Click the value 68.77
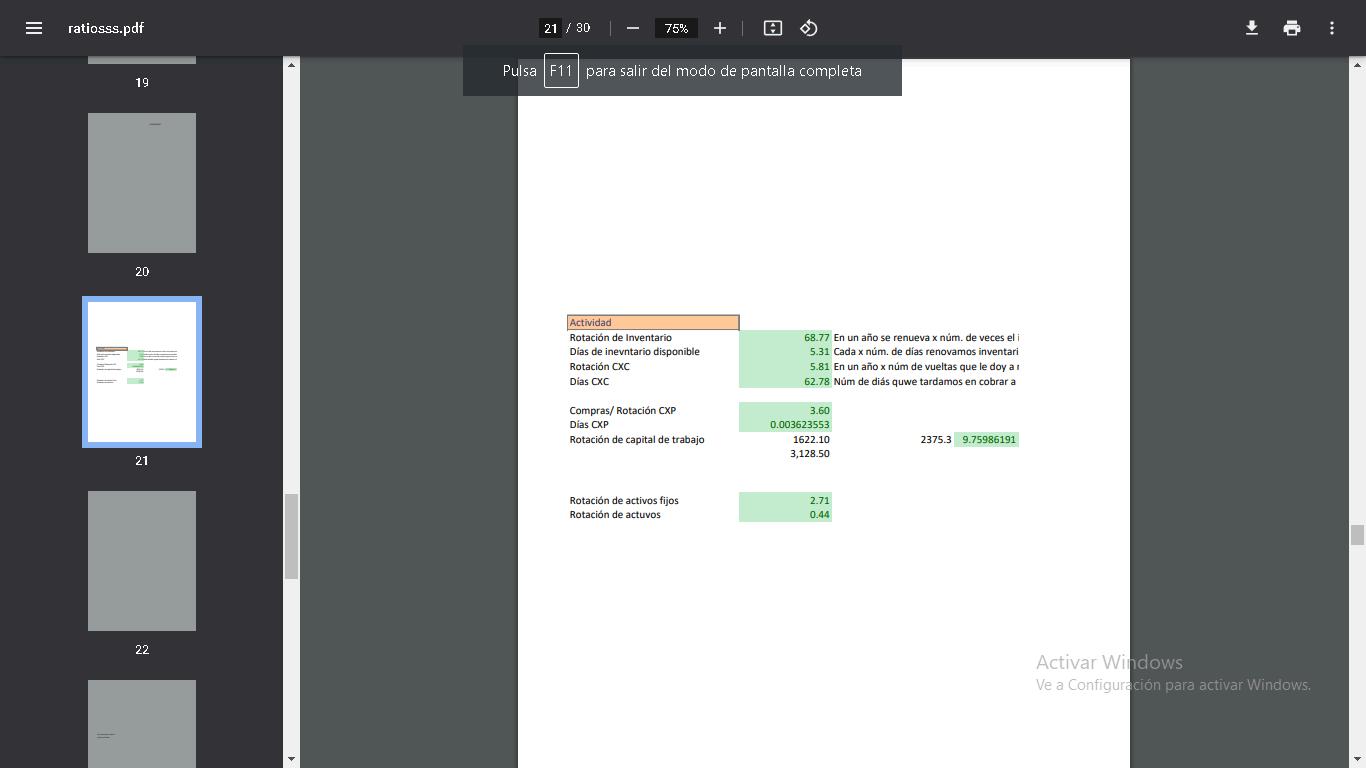1366x768 pixels. (x=816, y=338)
